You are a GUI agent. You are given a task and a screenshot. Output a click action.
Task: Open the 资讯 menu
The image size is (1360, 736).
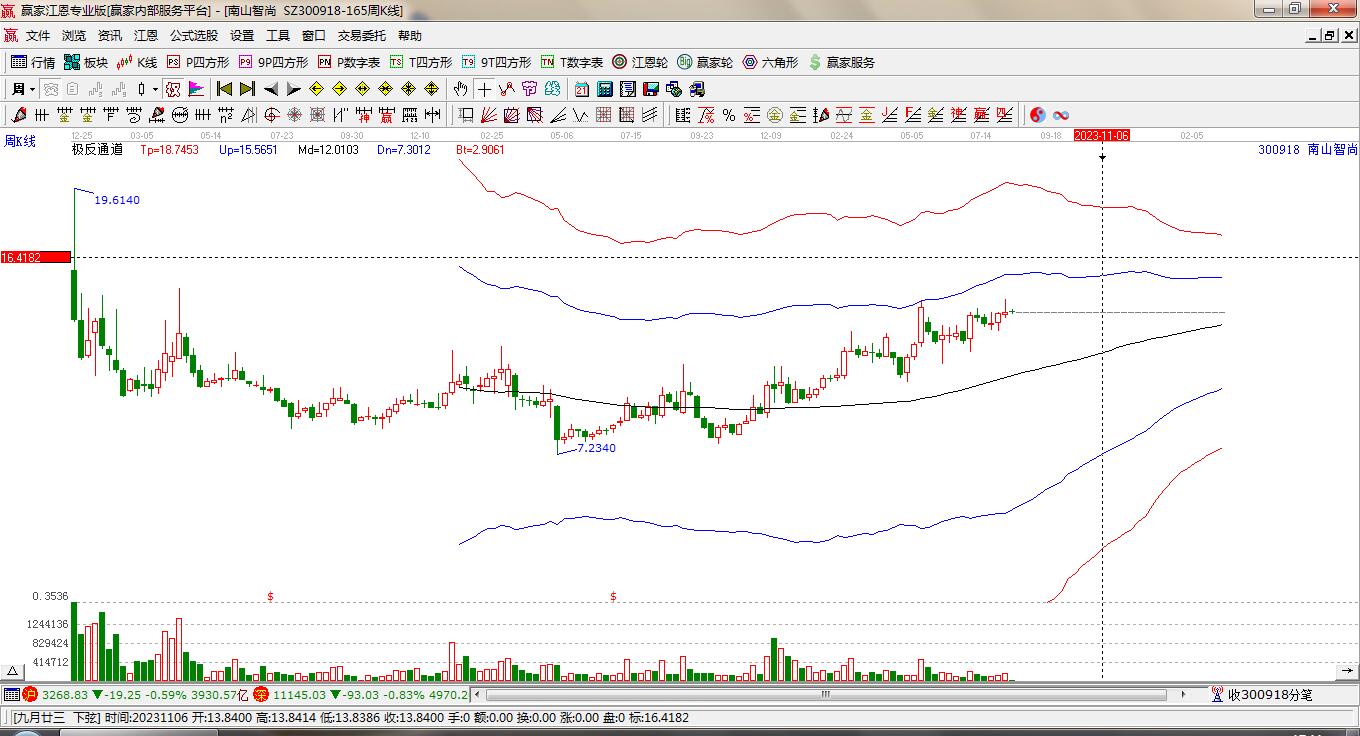click(x=110, y=36)
